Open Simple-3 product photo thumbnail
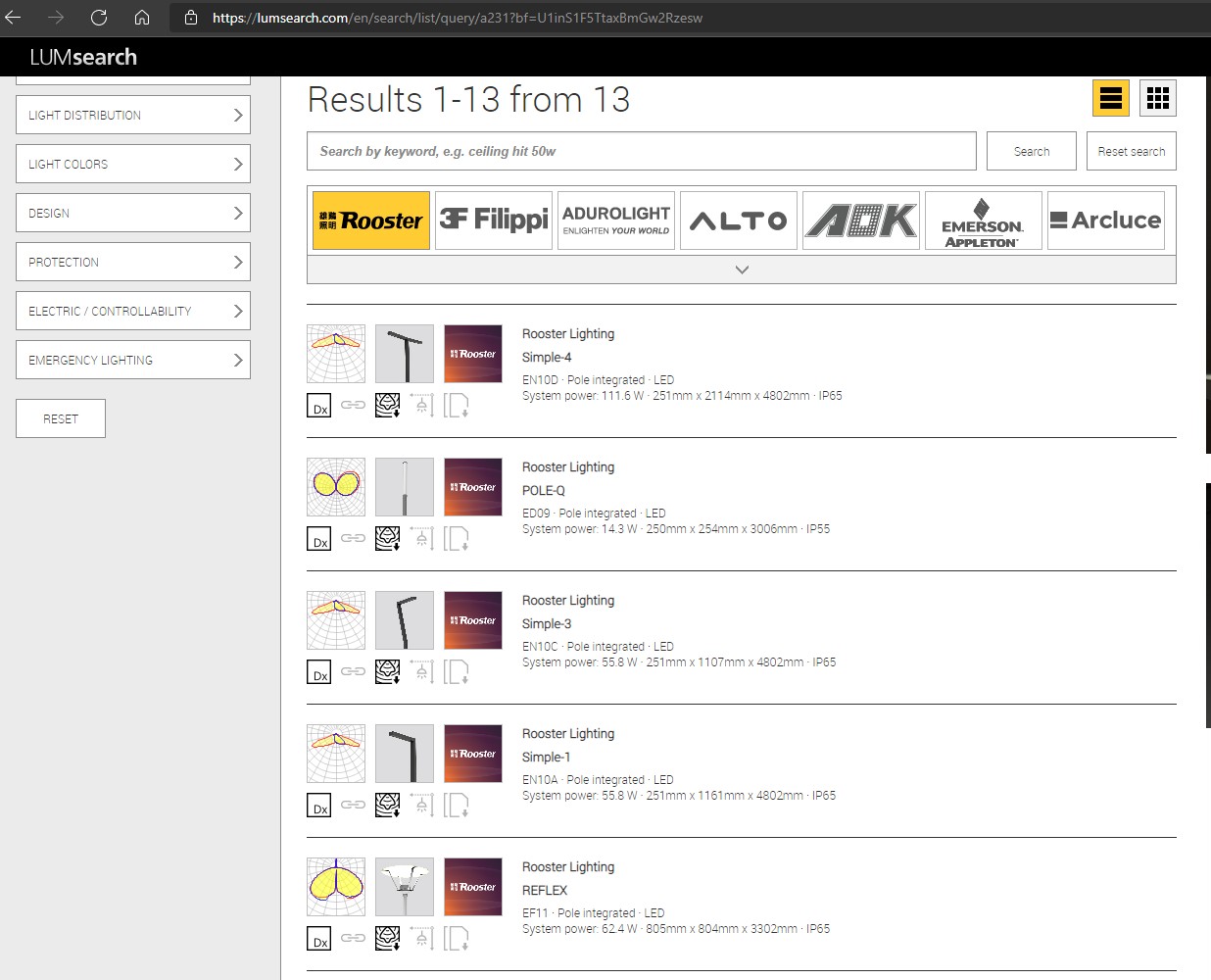The width and height of the screenshot is (1211, 980). [x=405, y=620]
